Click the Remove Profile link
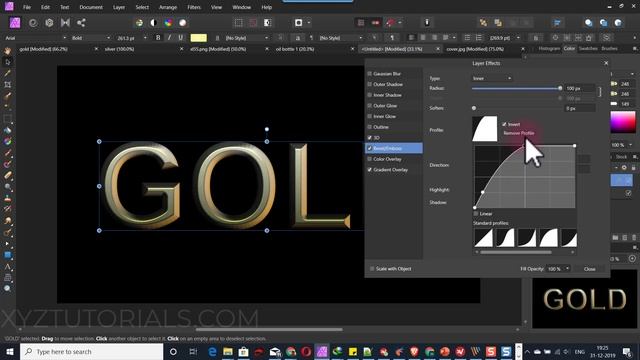640x360 pixels. [519, 133]
